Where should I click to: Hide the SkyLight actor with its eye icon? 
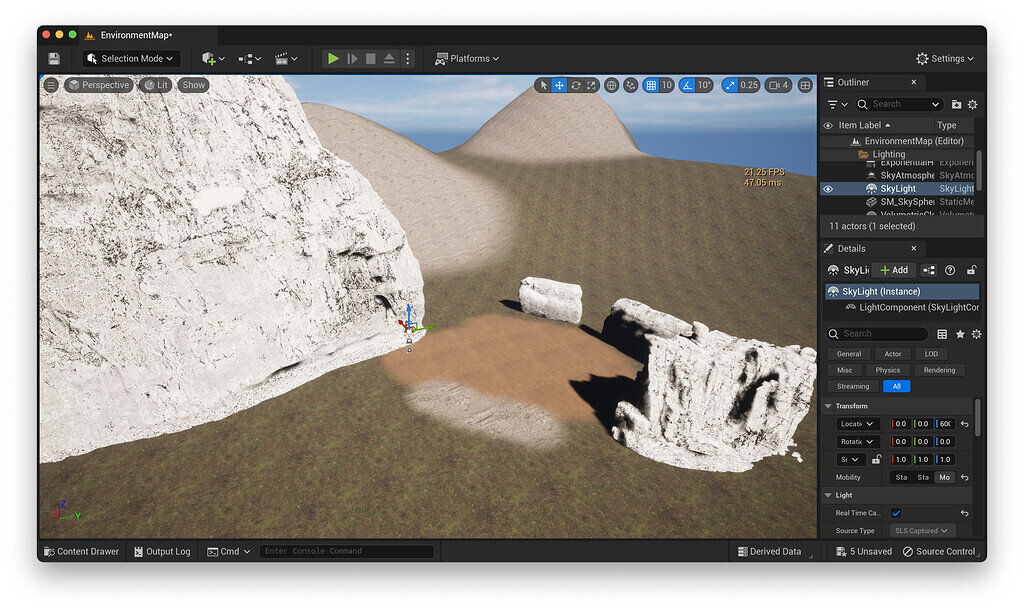tap(827, 189)
